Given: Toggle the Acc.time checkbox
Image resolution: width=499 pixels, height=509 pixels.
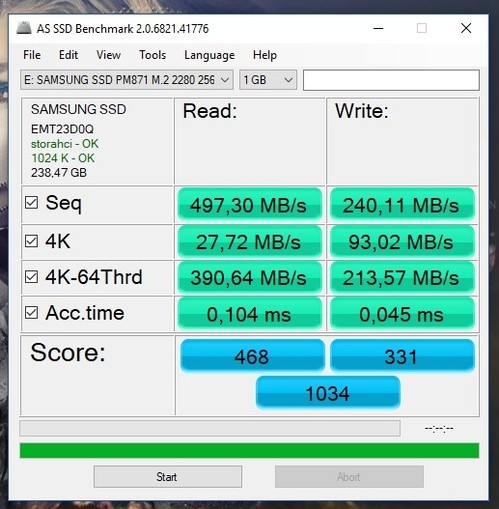Looking at the screenshot, I should point(31,313).
